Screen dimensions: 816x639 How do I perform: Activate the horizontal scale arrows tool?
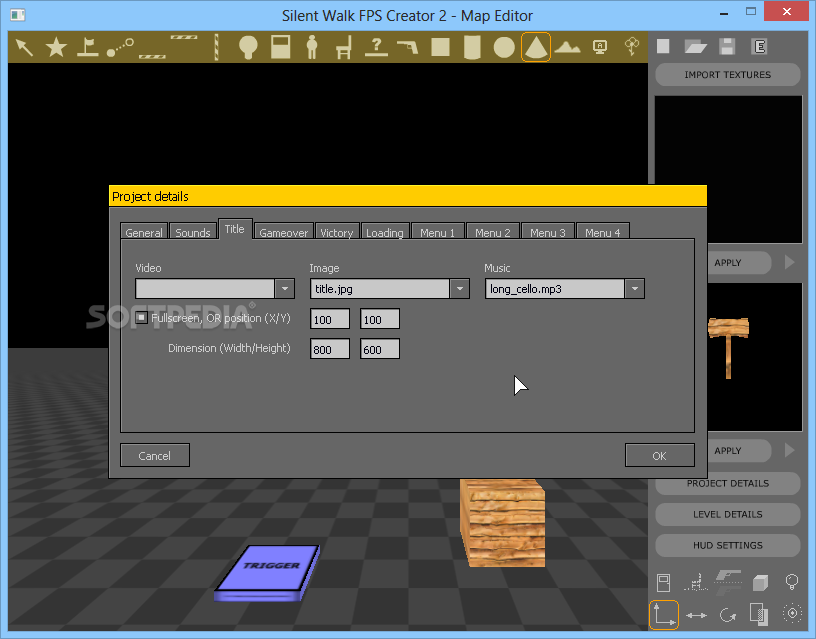tap(696, 615)
